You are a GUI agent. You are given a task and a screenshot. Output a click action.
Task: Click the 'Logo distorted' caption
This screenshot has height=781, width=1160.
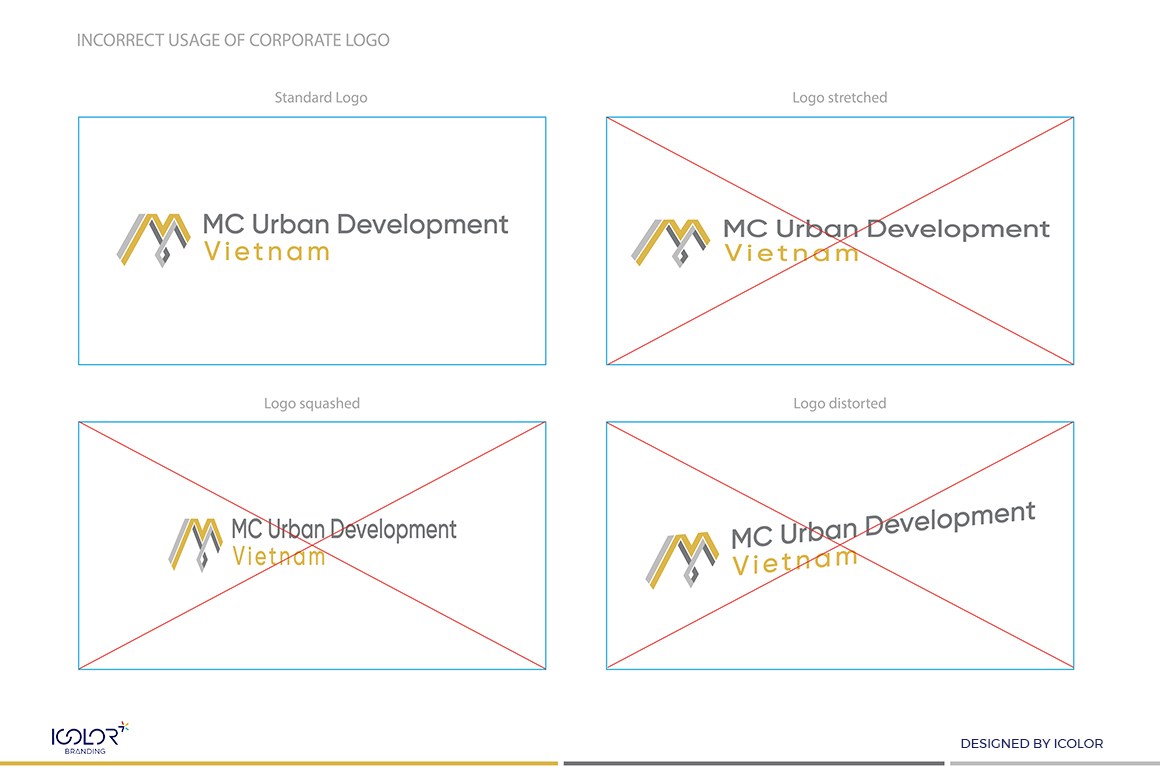(839, 404)
